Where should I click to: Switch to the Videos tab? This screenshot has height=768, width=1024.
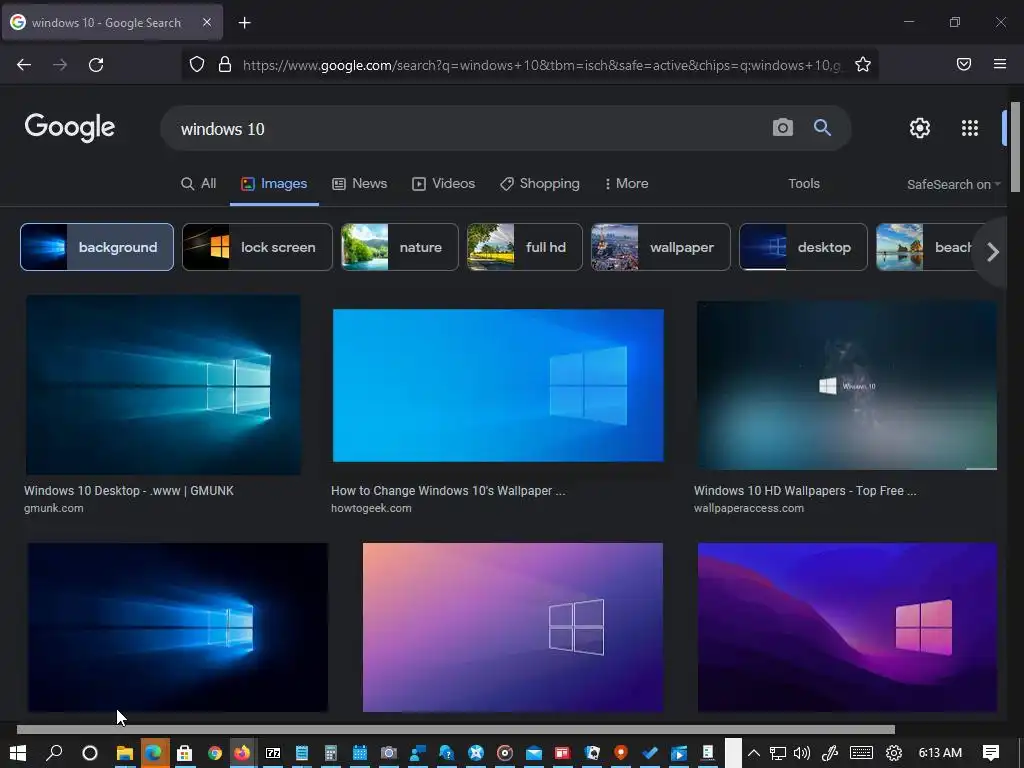point(443,184)
